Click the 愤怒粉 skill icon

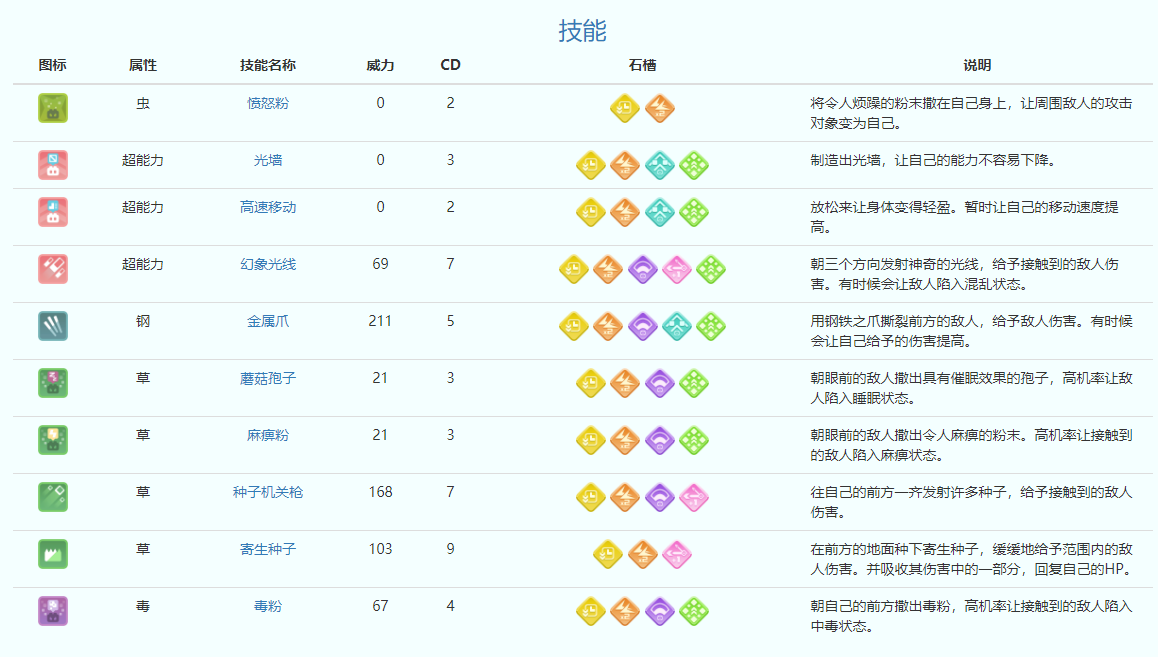52,108
